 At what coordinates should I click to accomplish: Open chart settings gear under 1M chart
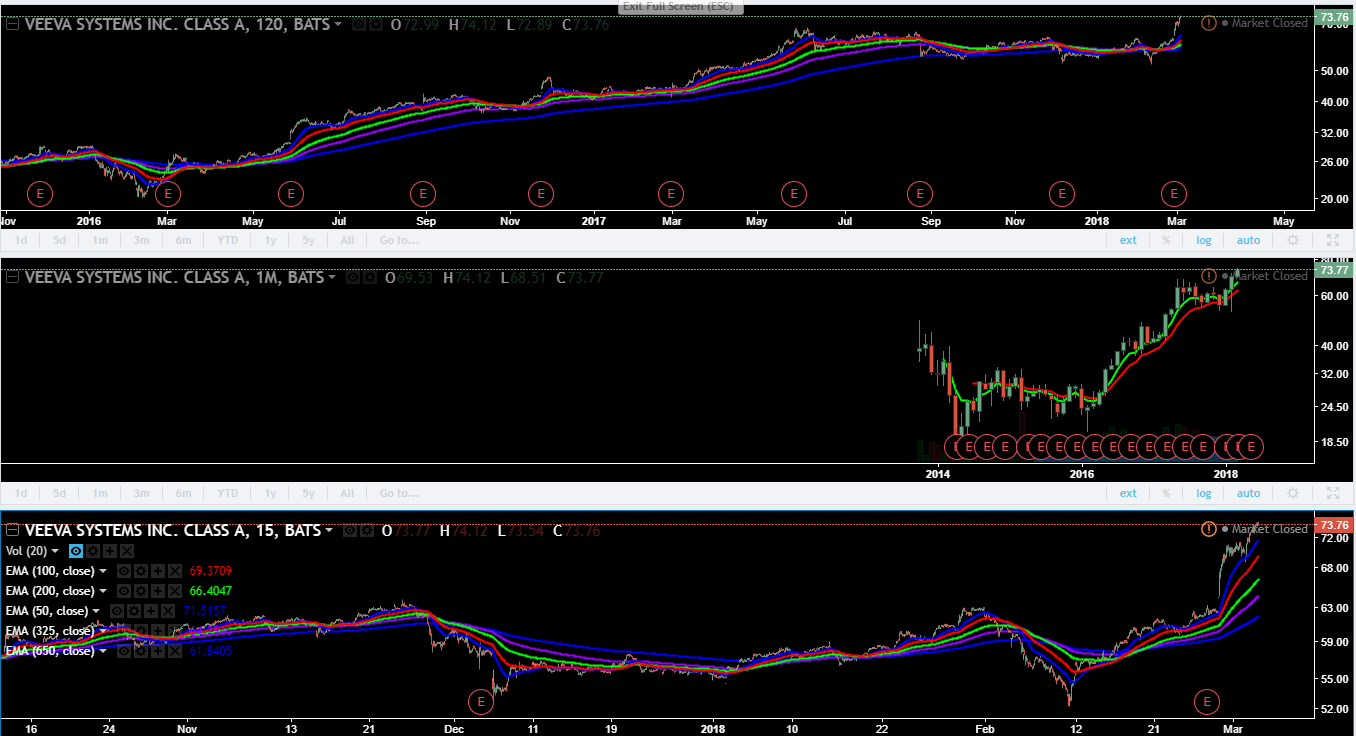click(1293, 493)
